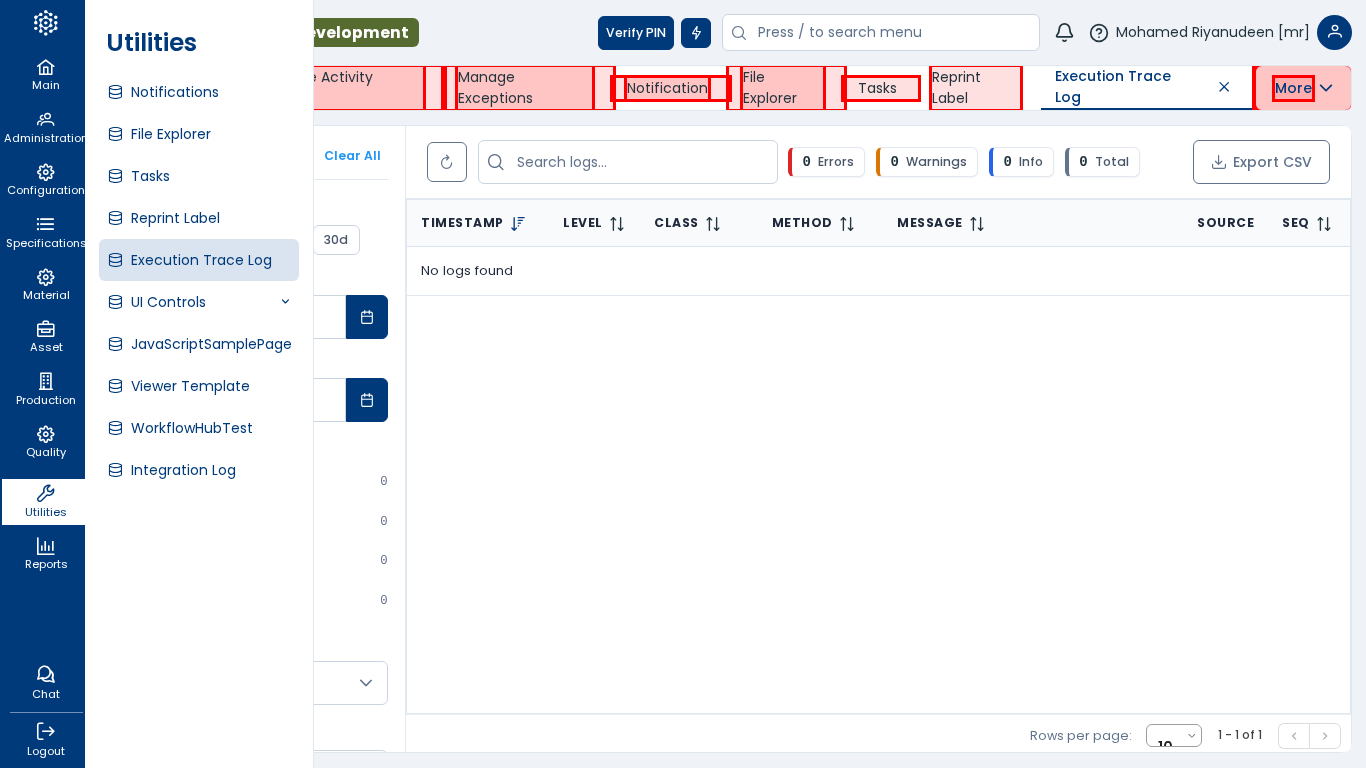Open the Quality module in sidebar
This screenshot has width=1366, height=768.
pos(45,441)
